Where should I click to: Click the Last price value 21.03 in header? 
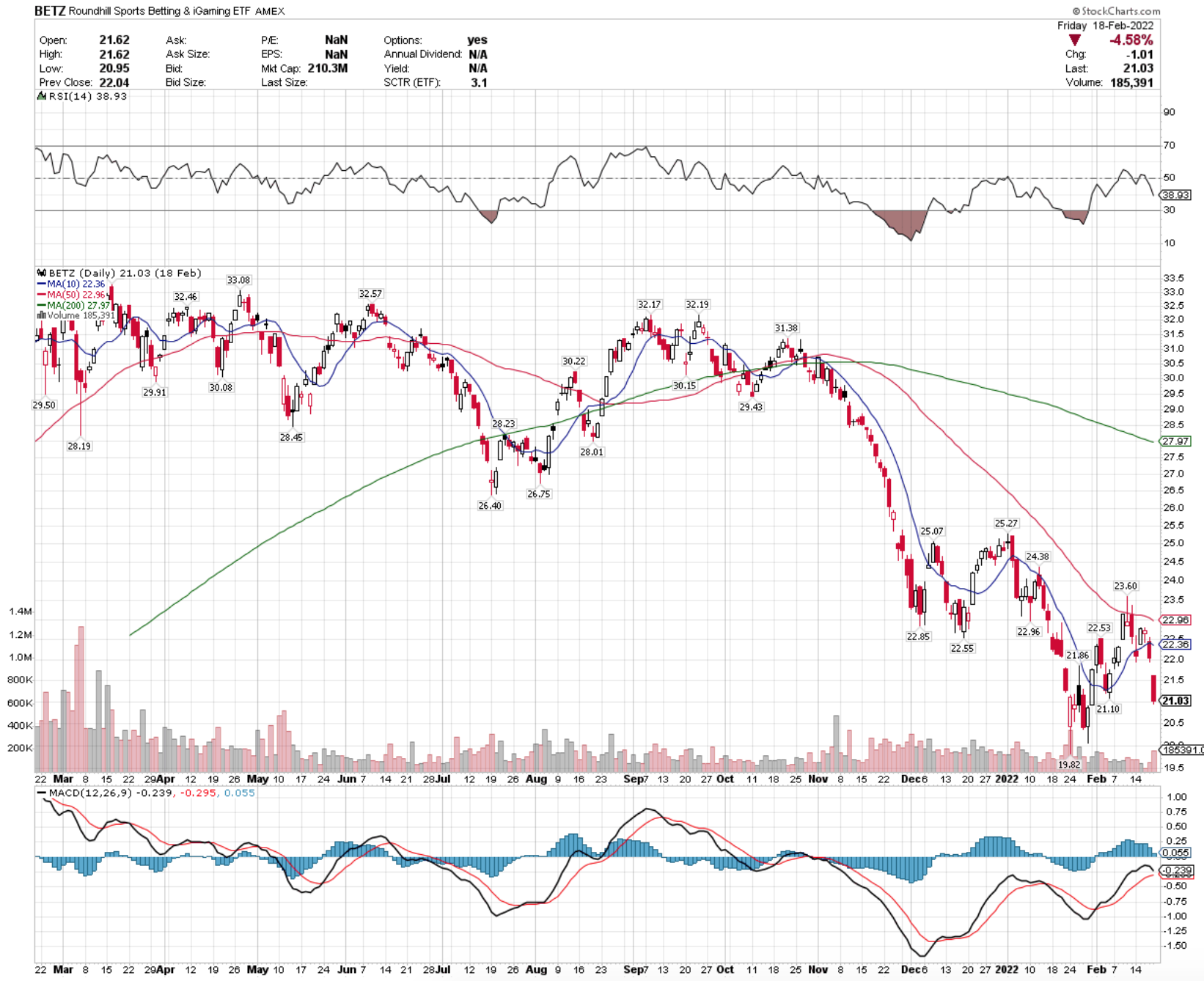1139,68
